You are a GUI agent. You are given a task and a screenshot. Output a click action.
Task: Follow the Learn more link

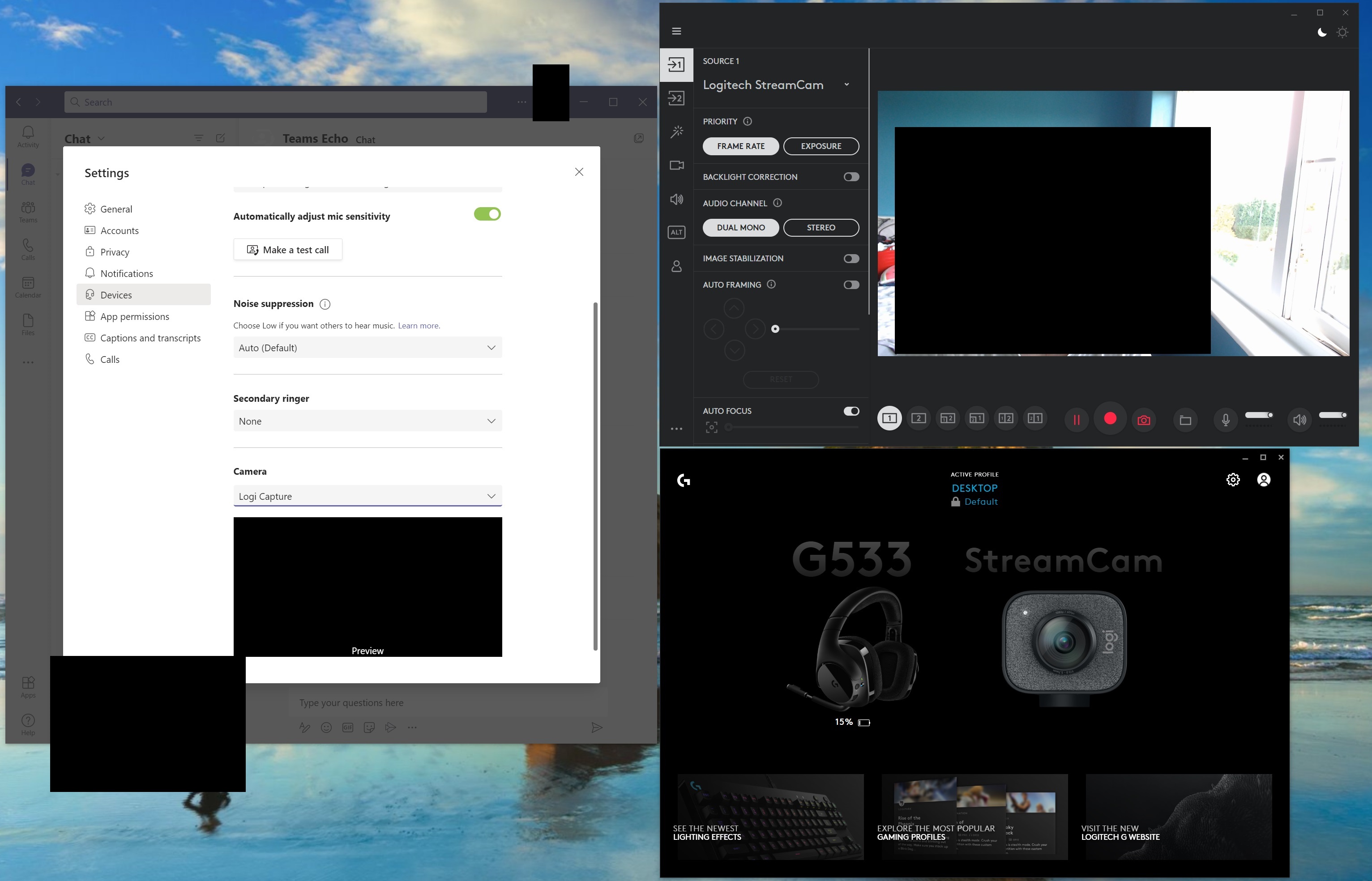[419, 326]
